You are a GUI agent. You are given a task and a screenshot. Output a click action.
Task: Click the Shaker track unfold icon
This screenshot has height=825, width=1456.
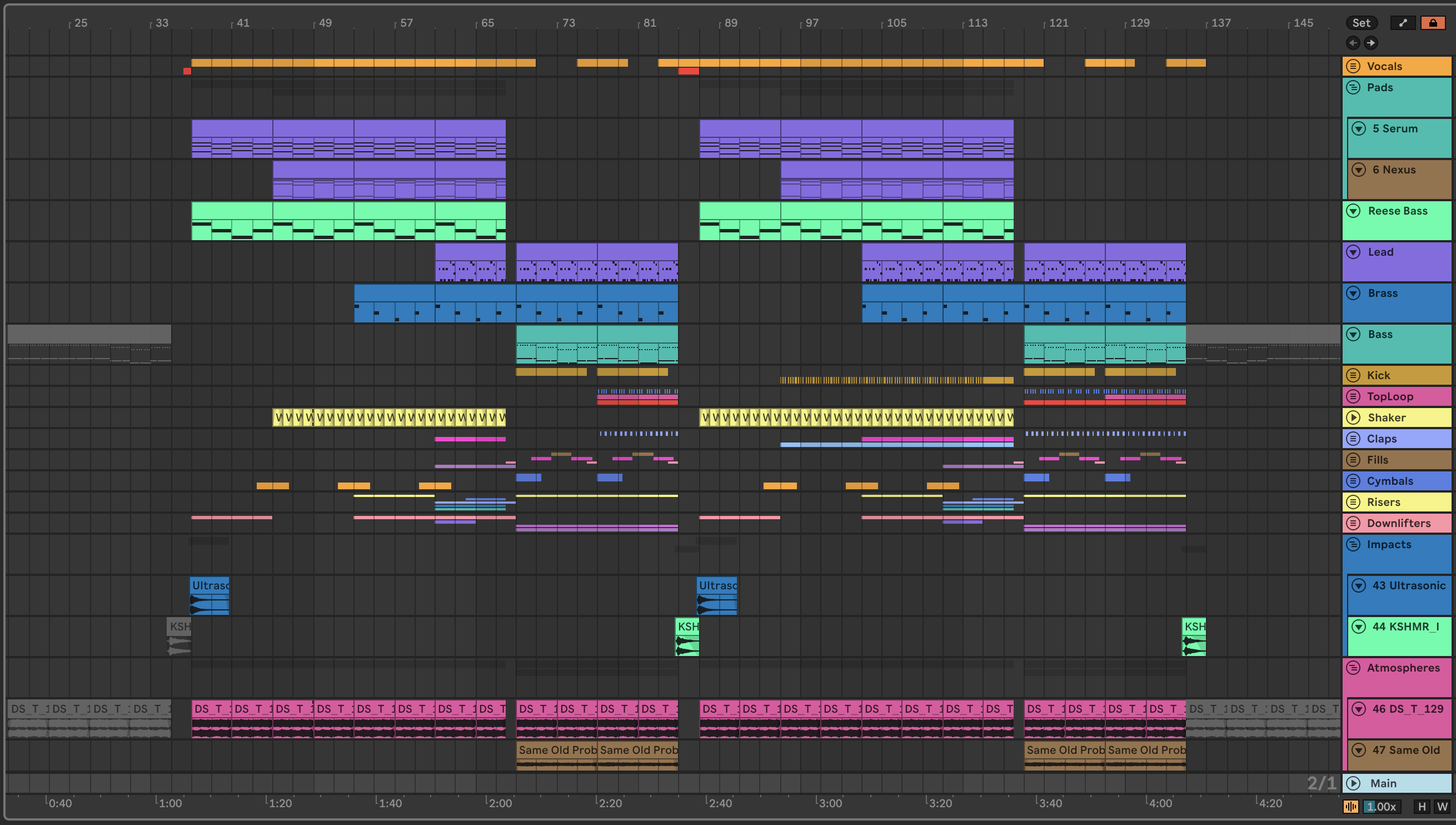point(1353,418)
